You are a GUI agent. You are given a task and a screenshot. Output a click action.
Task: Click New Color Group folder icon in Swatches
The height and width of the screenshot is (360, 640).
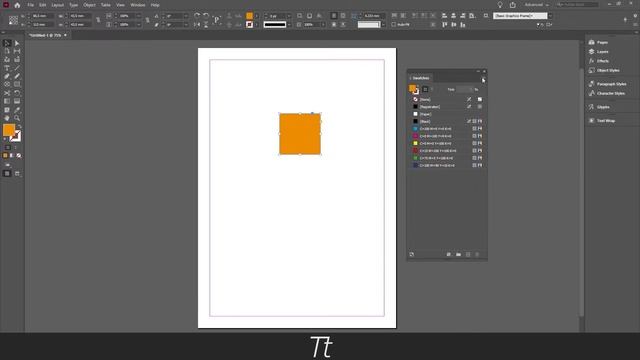458,254
